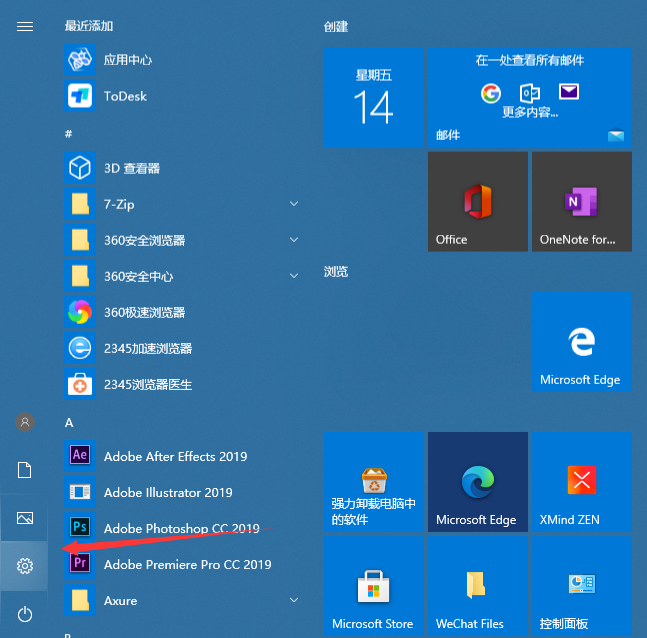Image resolution: width=647 pixels, height=638 pixels.
Task: Launch Adobe Photoshop Ps icon
Action: click(x=80, y=528)
